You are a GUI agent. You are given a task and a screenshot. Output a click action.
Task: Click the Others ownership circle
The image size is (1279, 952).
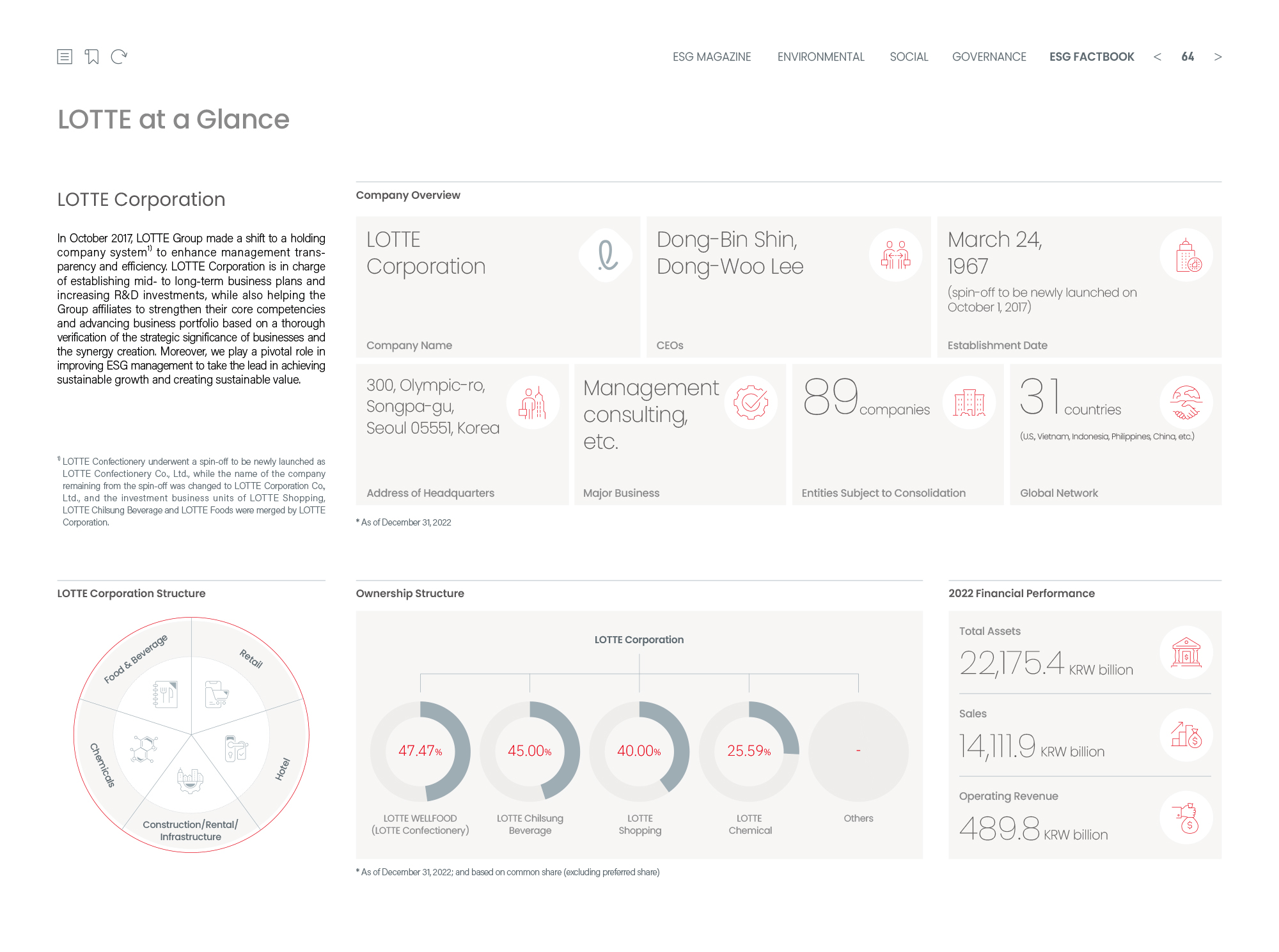[858, 751]
